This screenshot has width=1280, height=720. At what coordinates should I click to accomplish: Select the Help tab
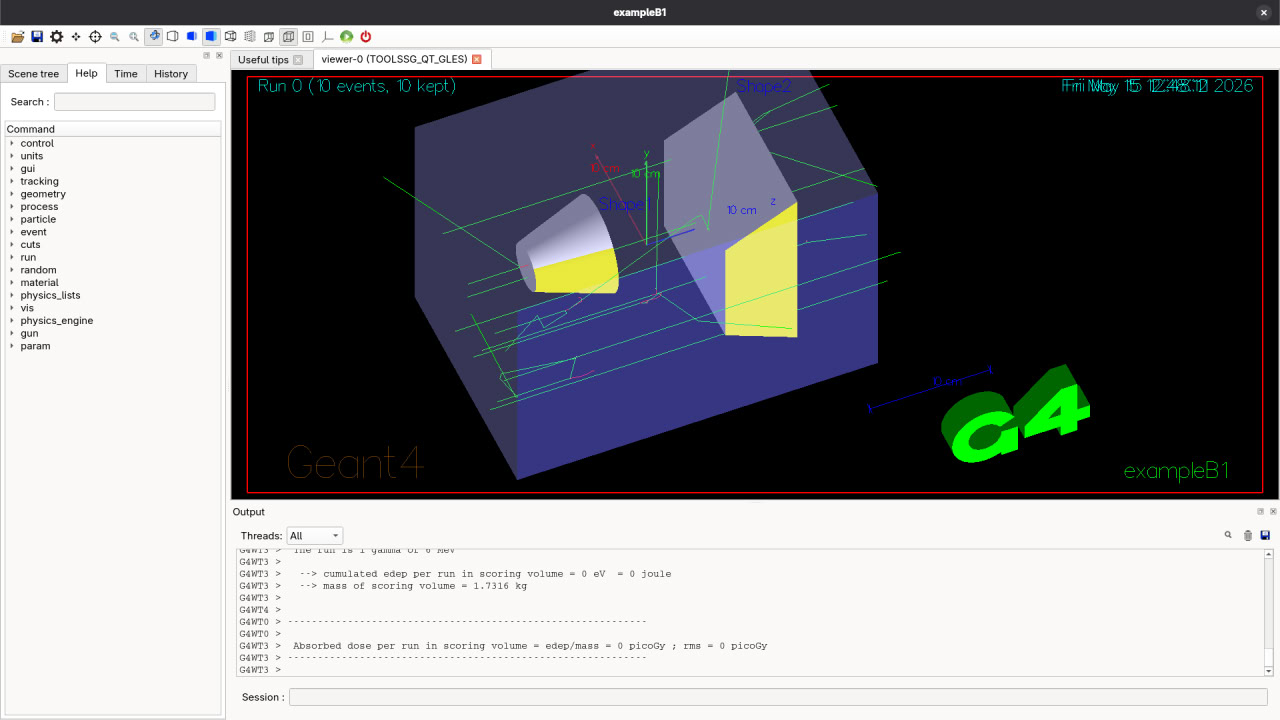pyautogui.click(x=87, y=73)
